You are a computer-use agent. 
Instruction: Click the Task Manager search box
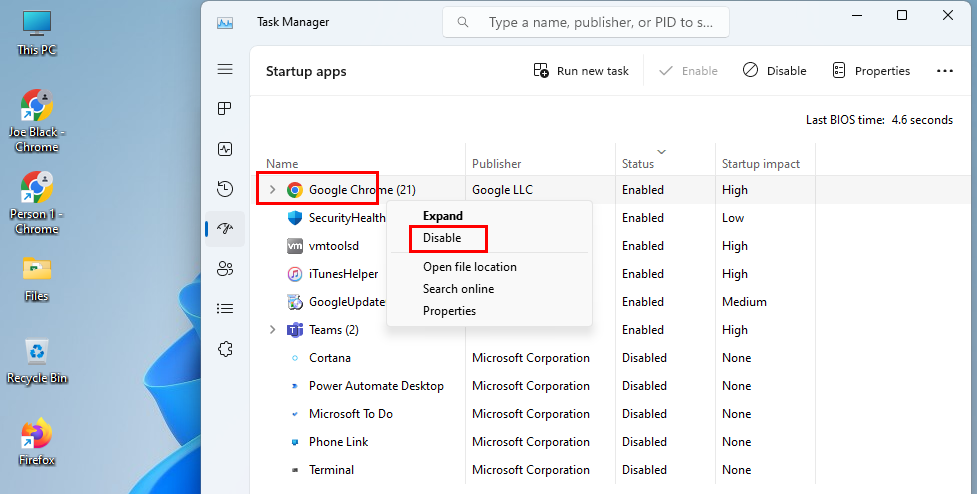[x=599, y=21]
